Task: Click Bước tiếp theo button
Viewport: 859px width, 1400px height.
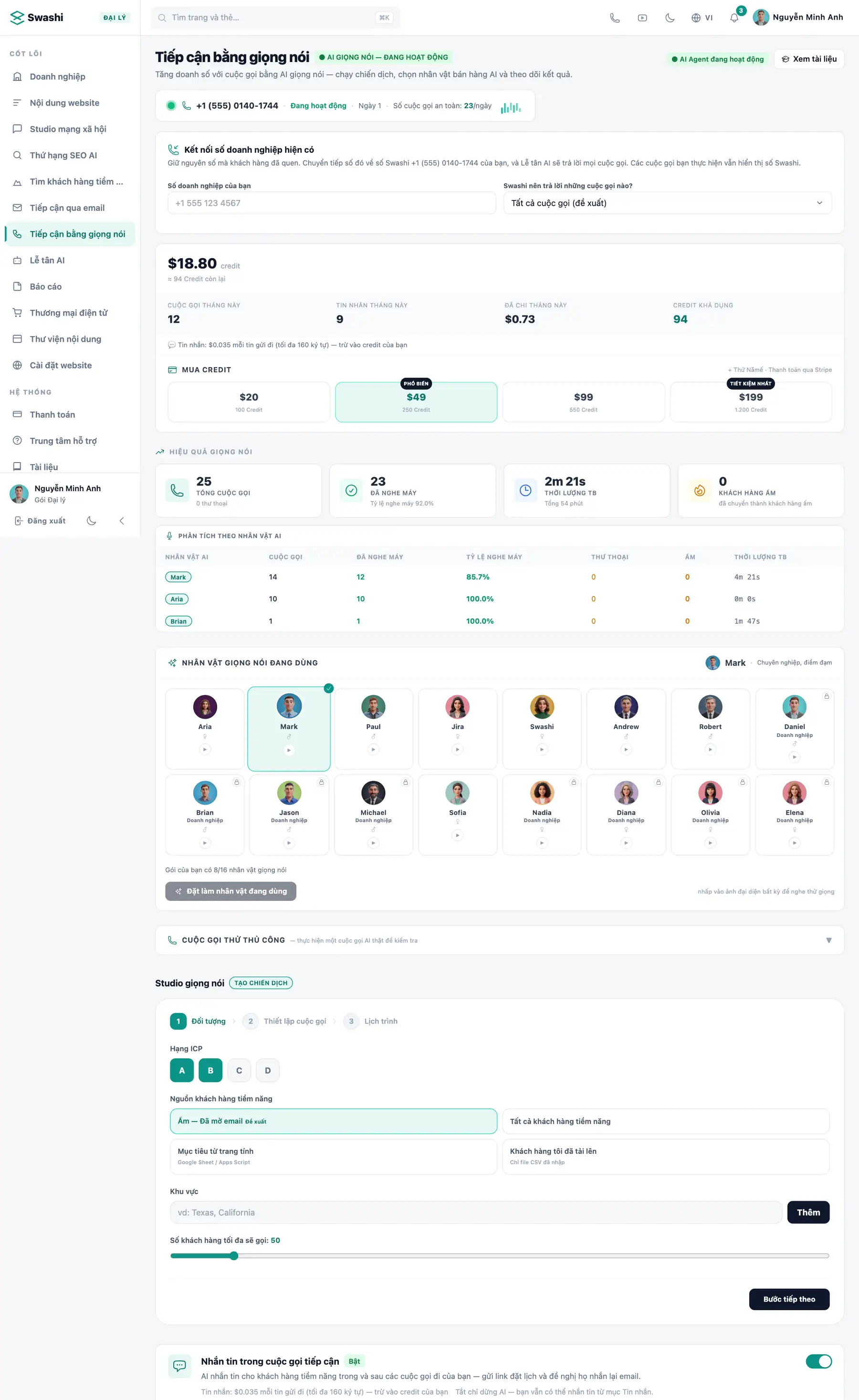Action: 789,1299
